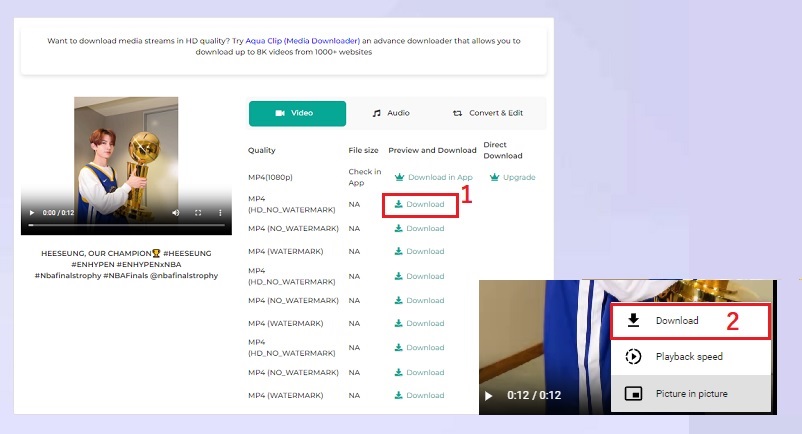The height and width of the screenshot is (434, 802).
Task: Open the Aqua Clip (Media Downloader) link
Action: [x=303, y=41]
